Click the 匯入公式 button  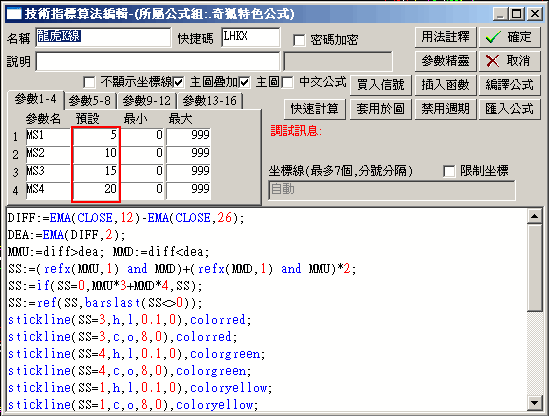[509, 109]
